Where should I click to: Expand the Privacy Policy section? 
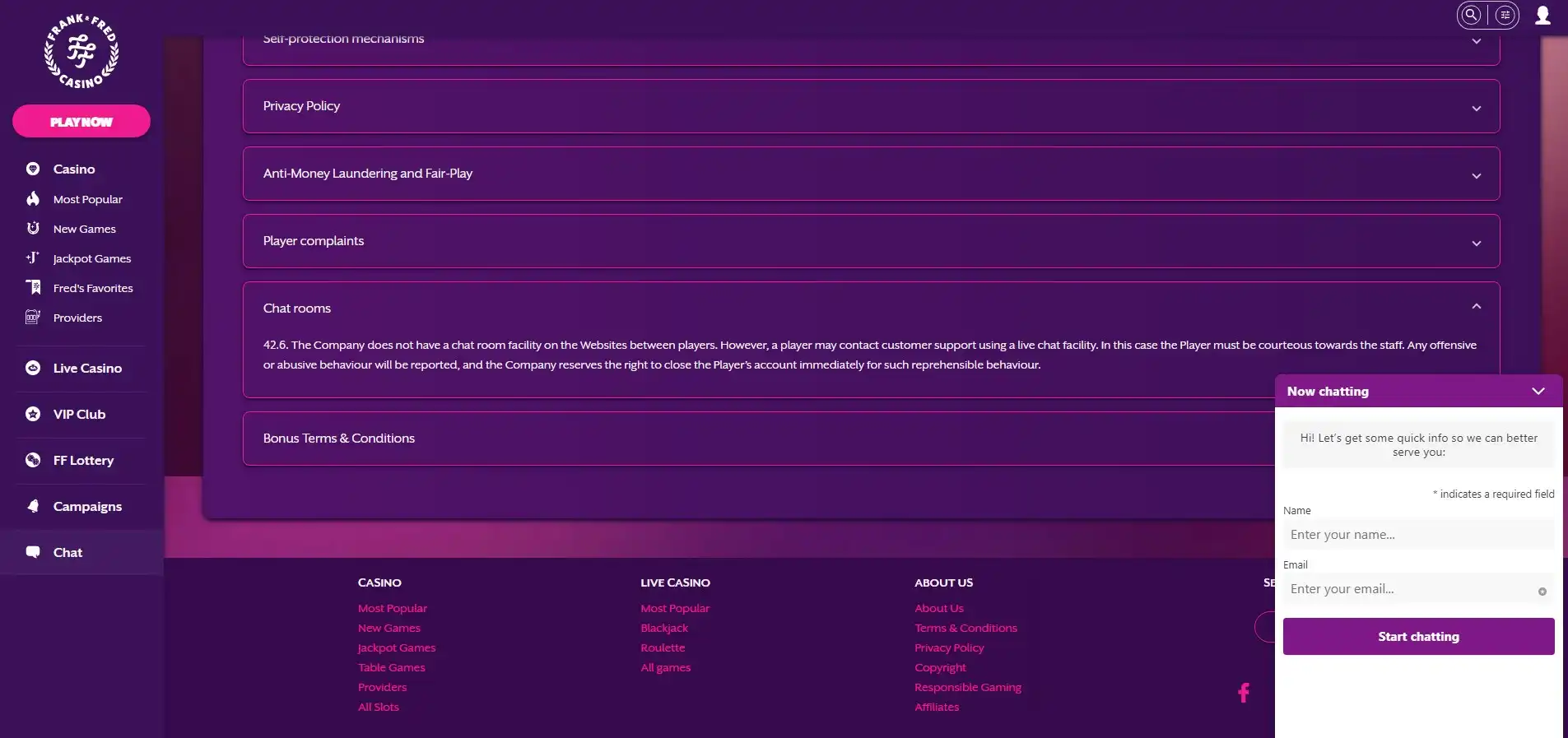(x=1476, y=108)
